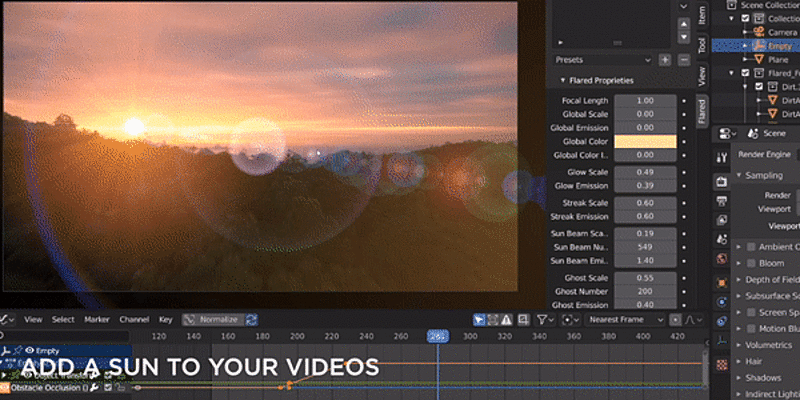Click the Scene icon in properties header
The image size is (800, 400).
752,134
